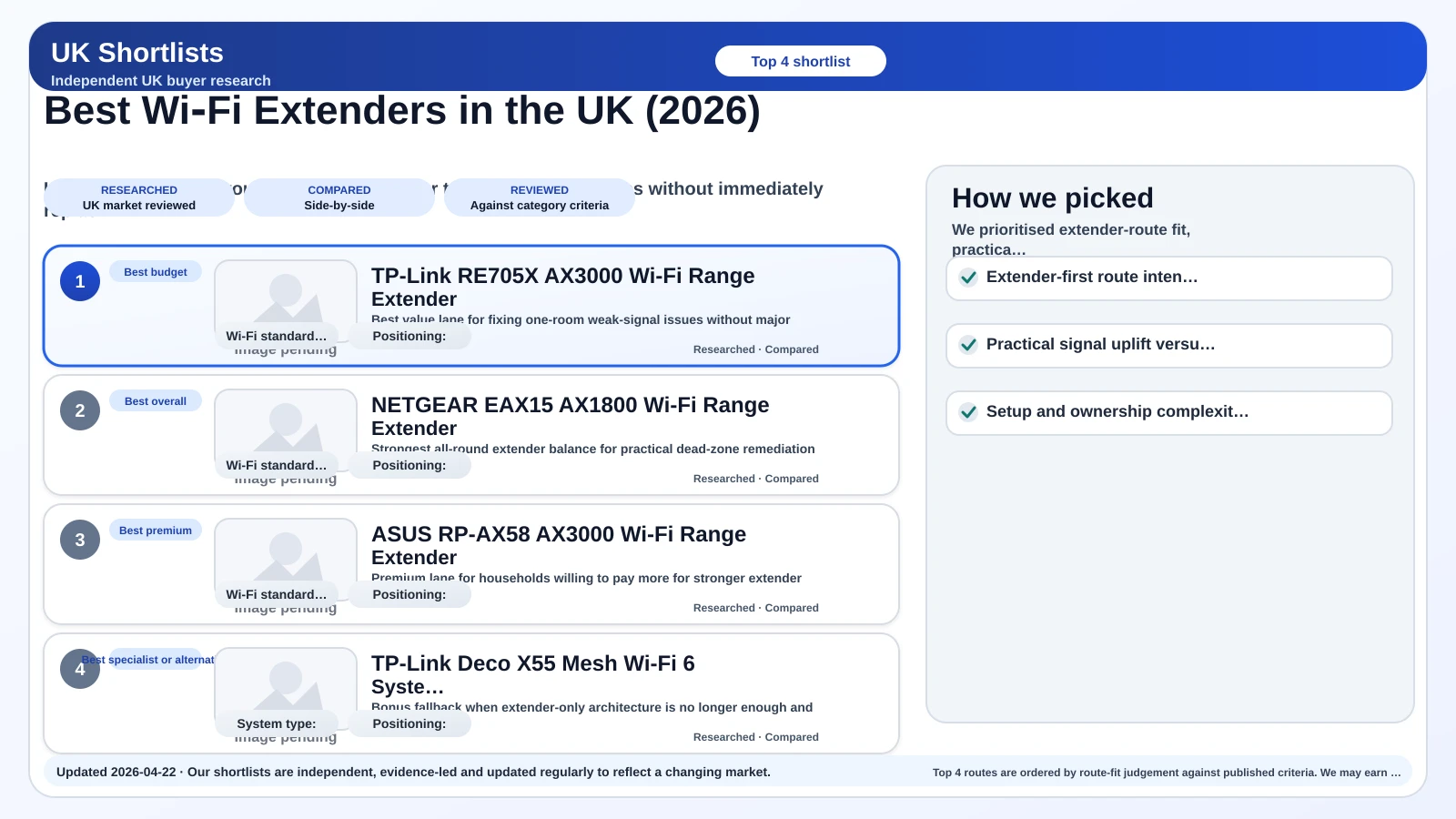
Task: Select Setup and ownership complexit… criterion text
Action: [x=1117, y=411]
